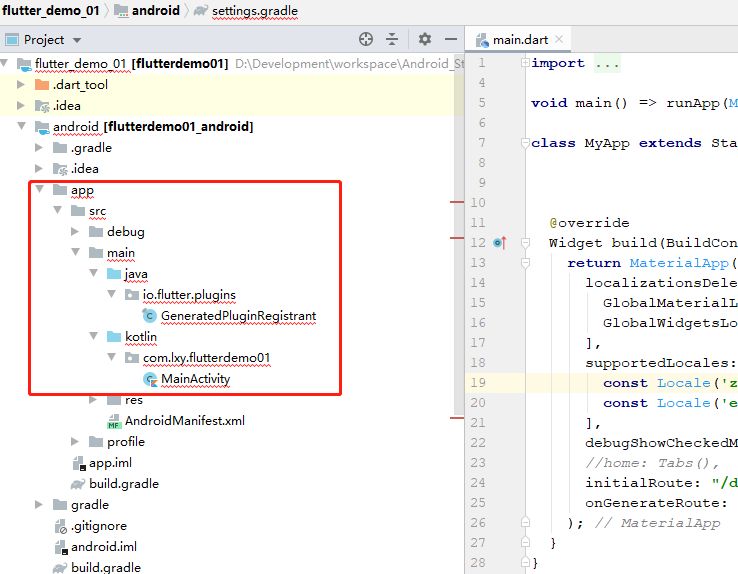Image resolution: width=738 pixels, height=574 pixels.
Task: Select build.gradle under app folder
Action: [124, 484]
